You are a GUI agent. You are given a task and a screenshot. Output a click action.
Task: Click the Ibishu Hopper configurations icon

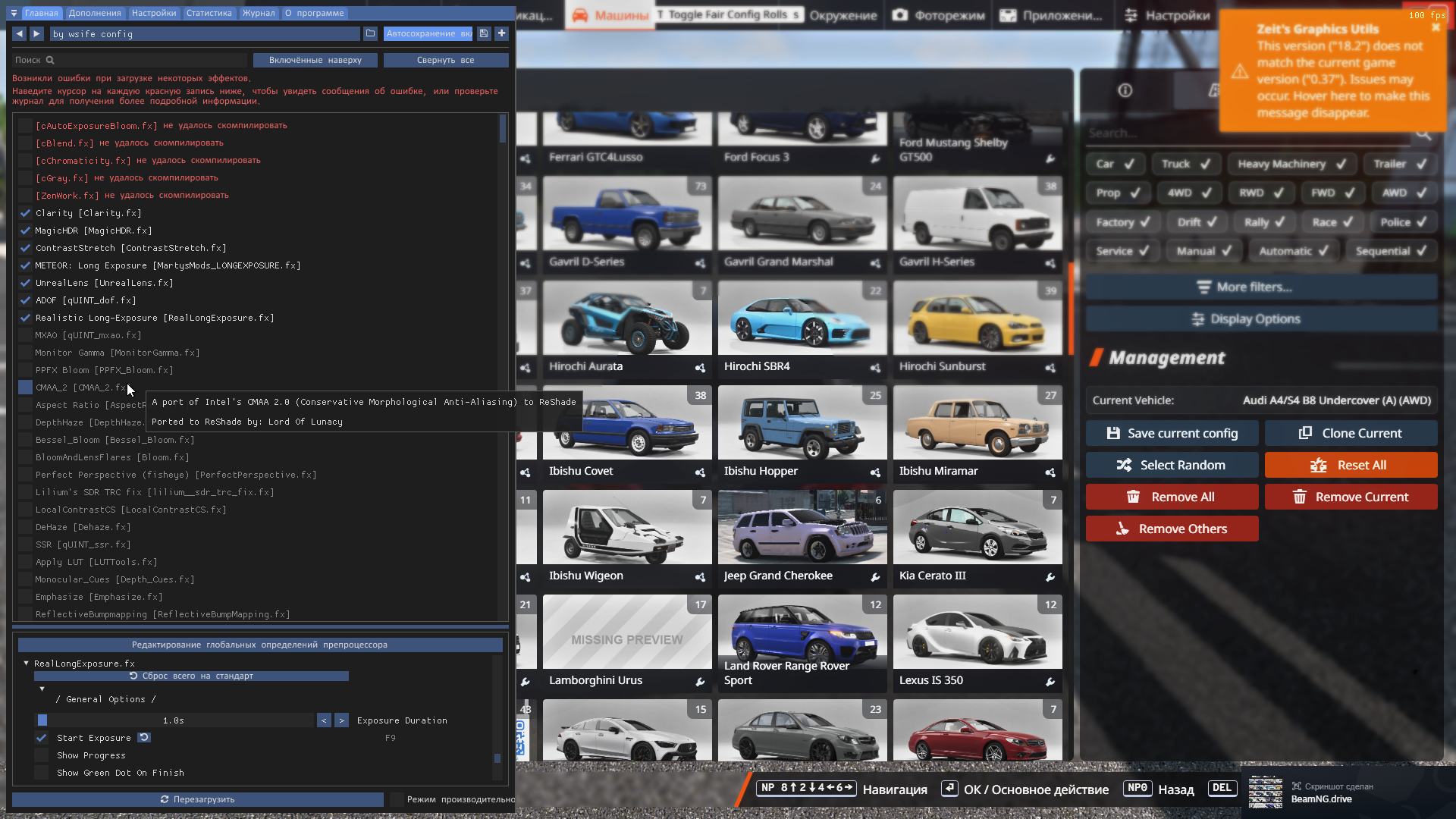875,472
